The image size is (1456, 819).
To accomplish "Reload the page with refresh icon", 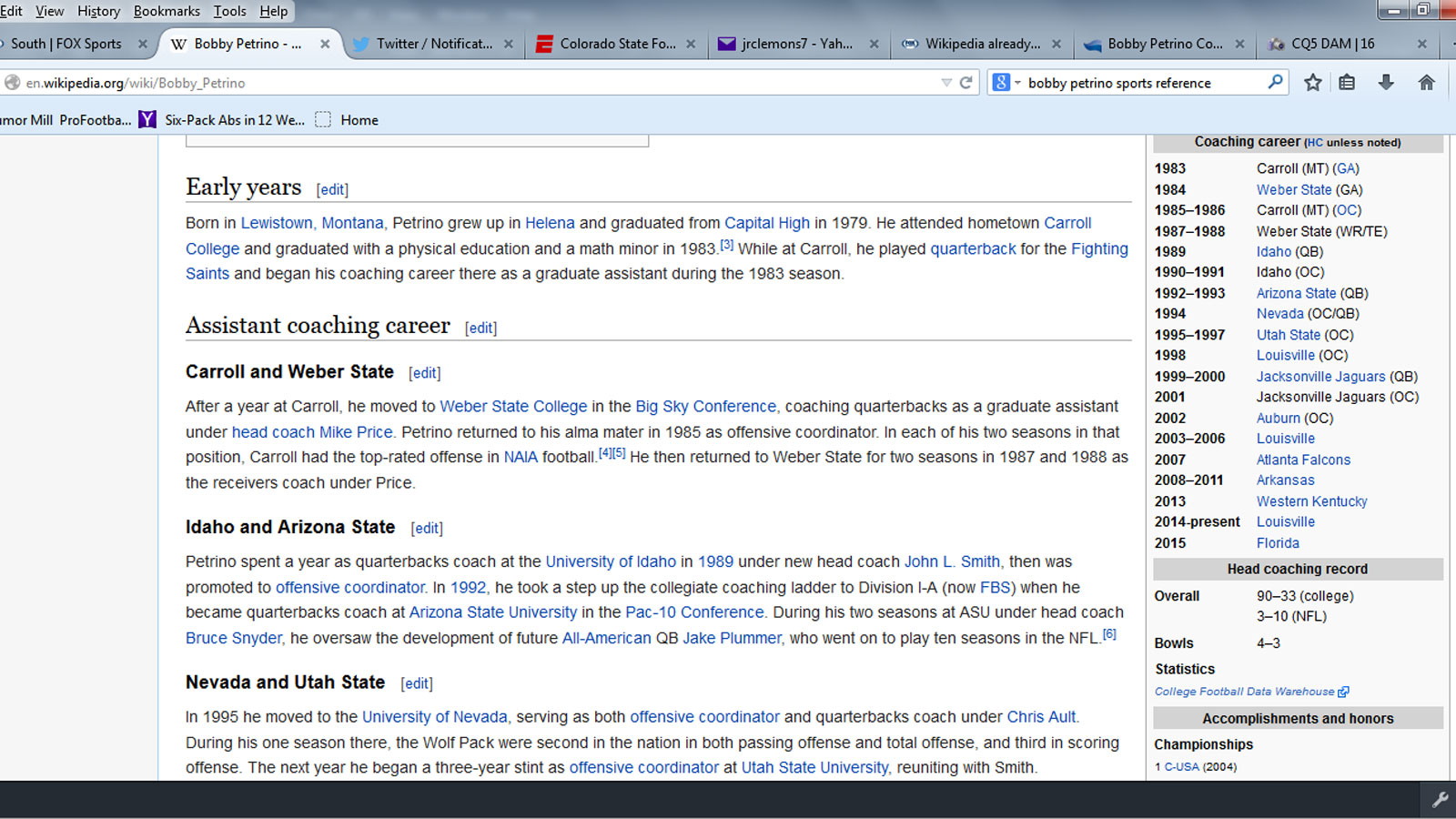I will (x=966, y=83).
